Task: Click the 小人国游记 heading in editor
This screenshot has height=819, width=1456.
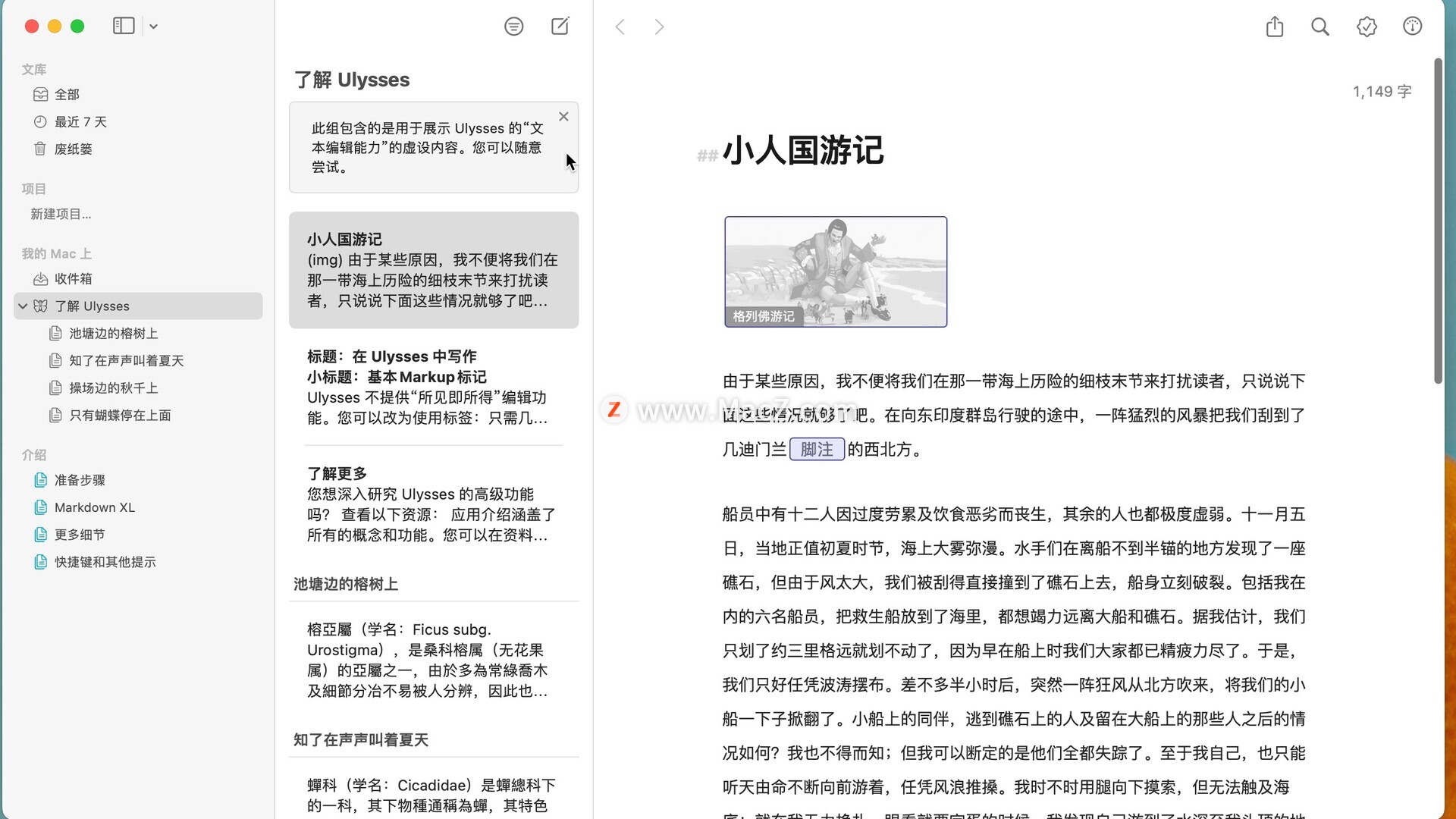Action: click(803, 151)
